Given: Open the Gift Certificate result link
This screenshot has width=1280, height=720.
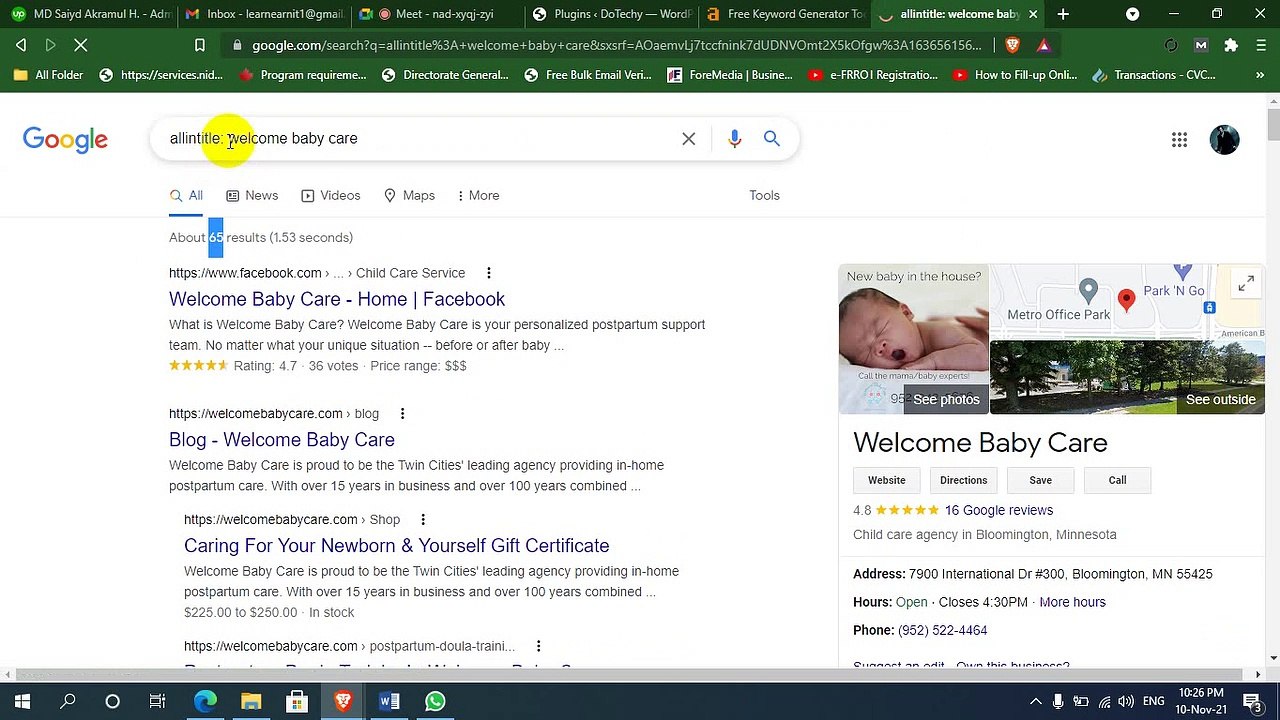Looking at the screenshot, I should (x=396, y=546).
